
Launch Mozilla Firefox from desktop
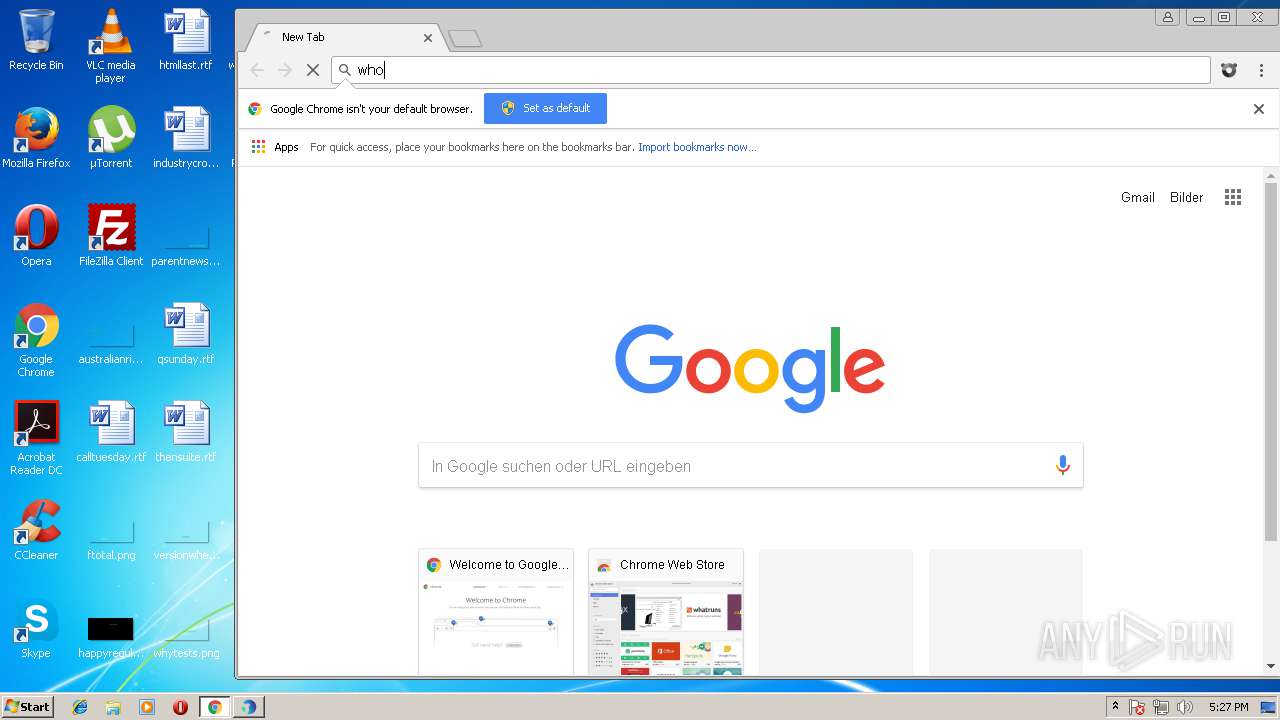point(36,138)
